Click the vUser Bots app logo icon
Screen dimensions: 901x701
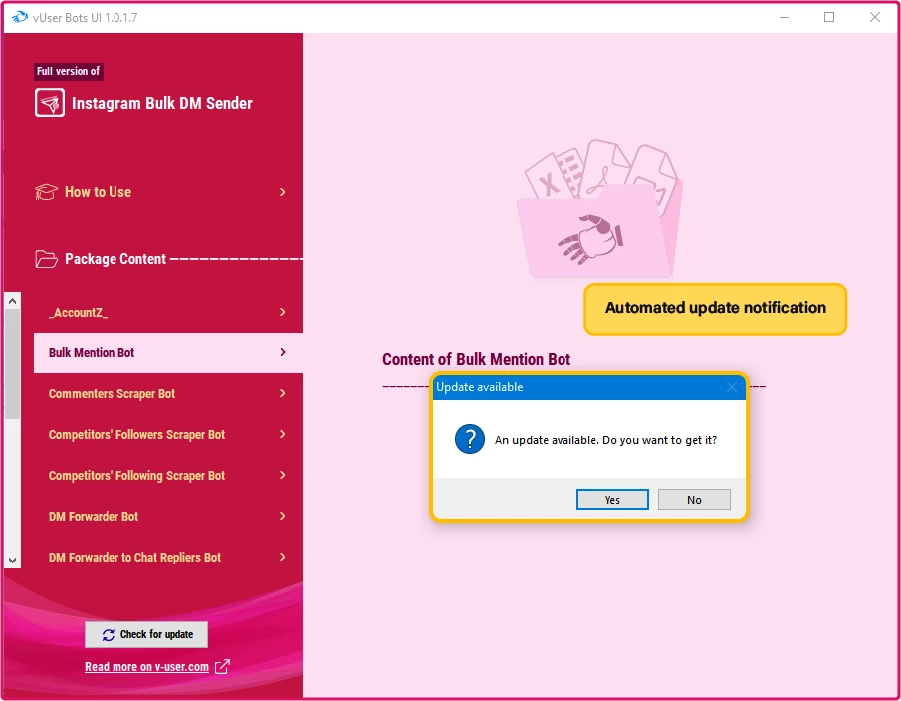[20, 17]
